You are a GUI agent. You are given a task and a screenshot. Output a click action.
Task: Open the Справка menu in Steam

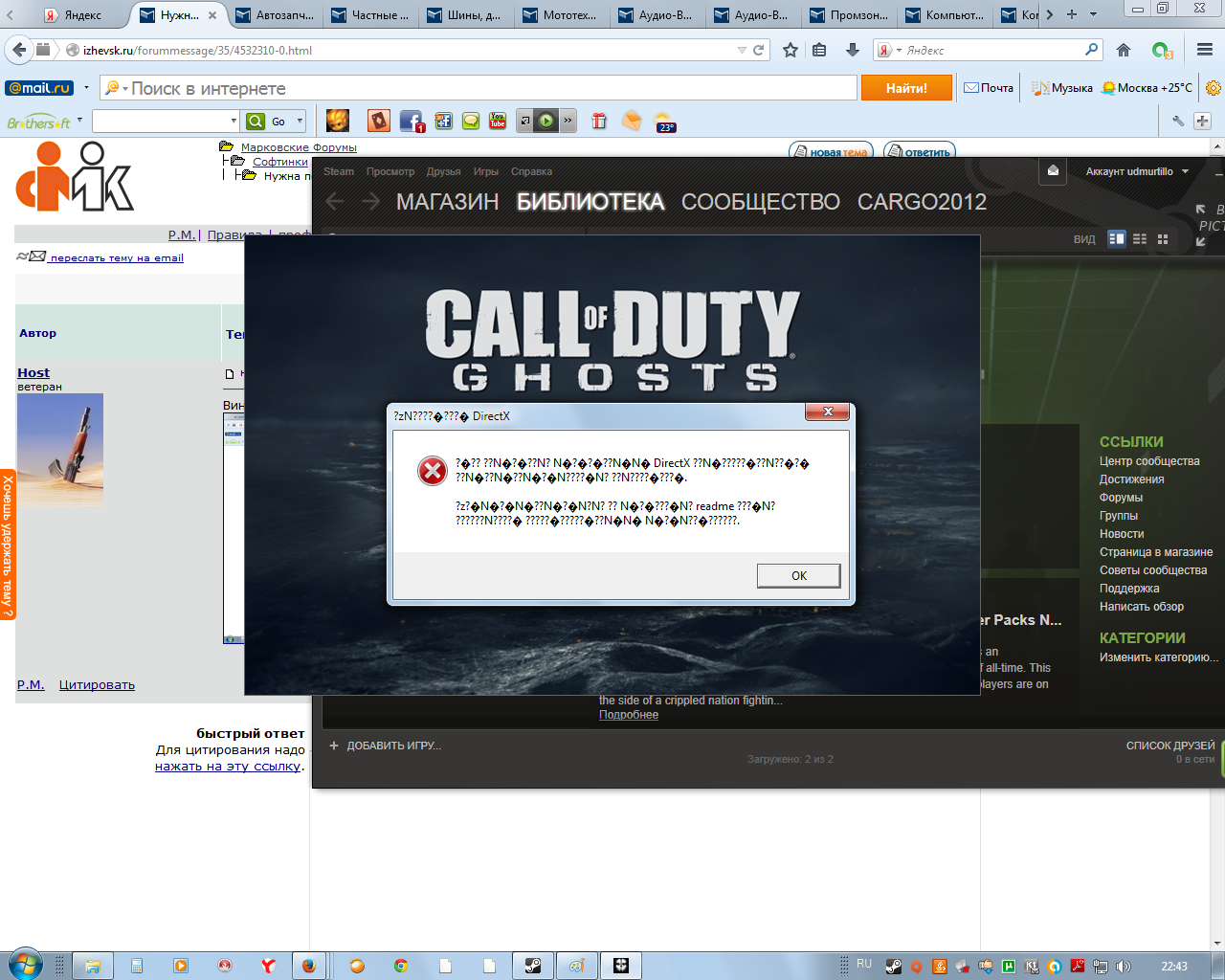(531, 171)
